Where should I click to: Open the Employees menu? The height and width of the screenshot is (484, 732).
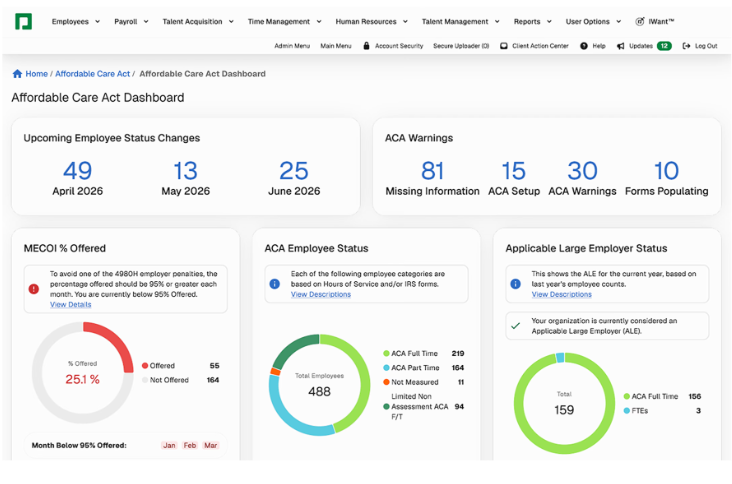(x=70, y=21)
